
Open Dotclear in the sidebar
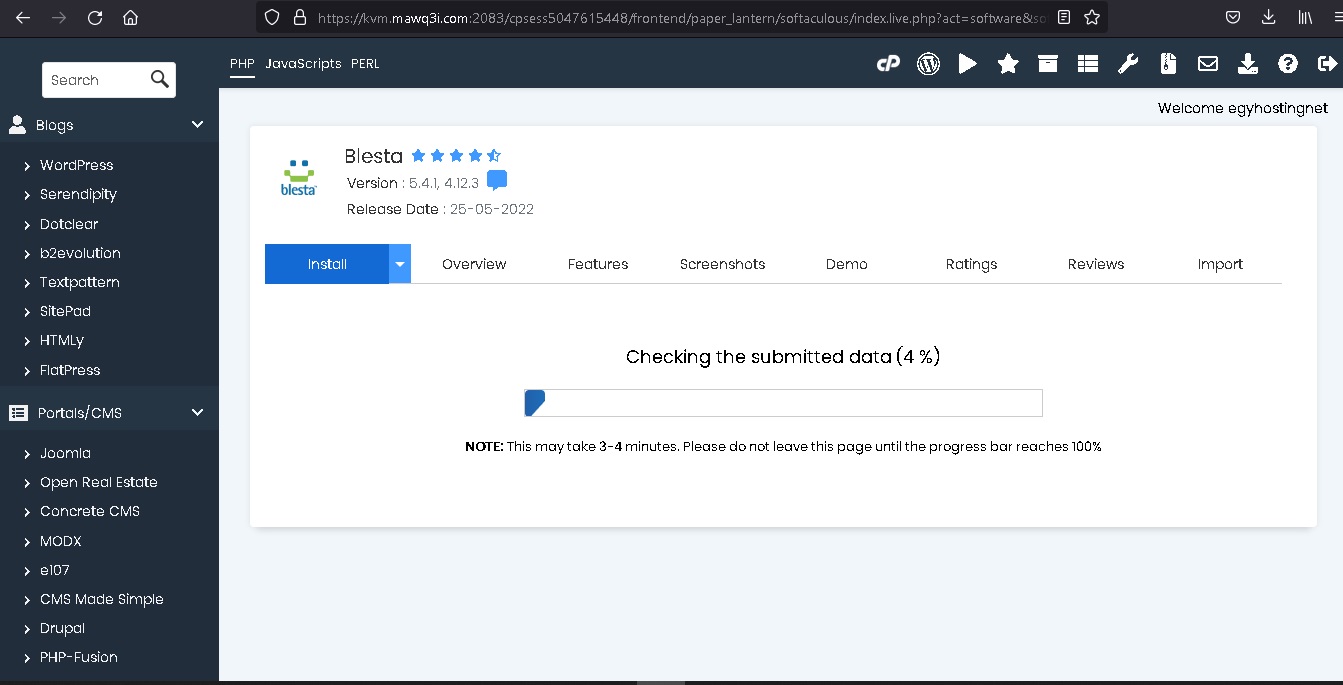pyautogui.click(x=69, y=224)
